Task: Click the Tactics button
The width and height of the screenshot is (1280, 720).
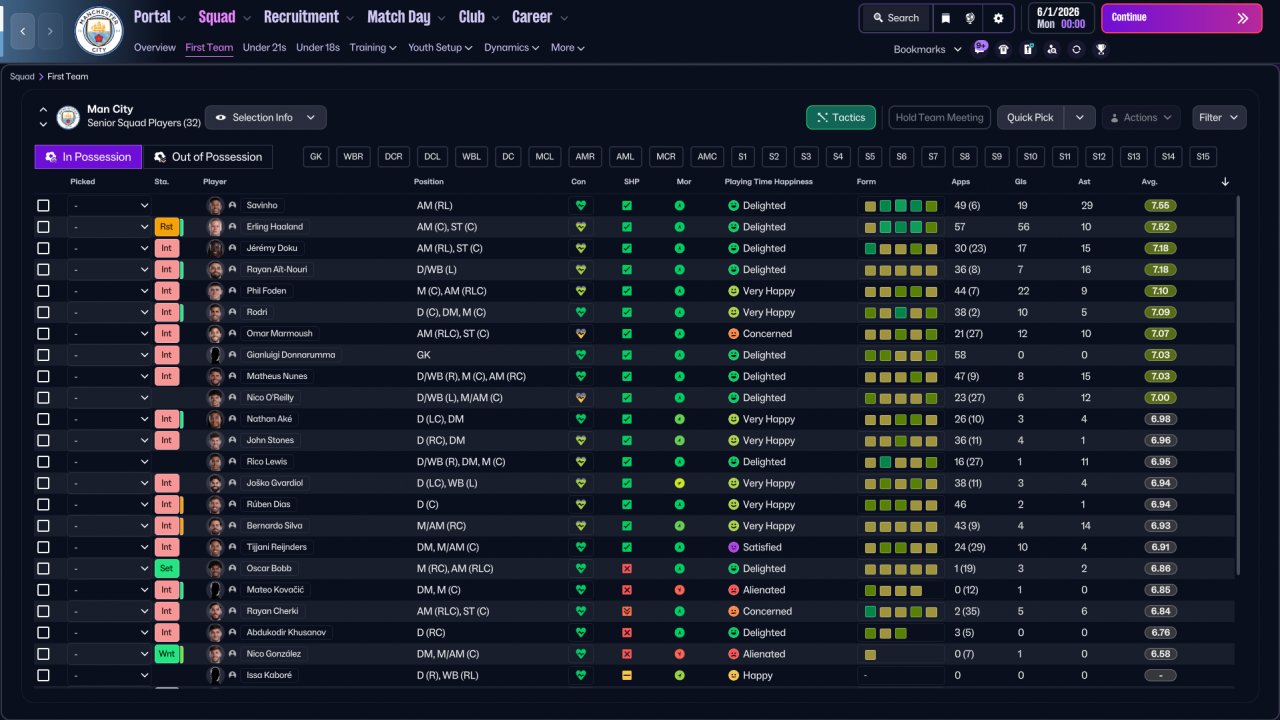Action: click(840, 118)
